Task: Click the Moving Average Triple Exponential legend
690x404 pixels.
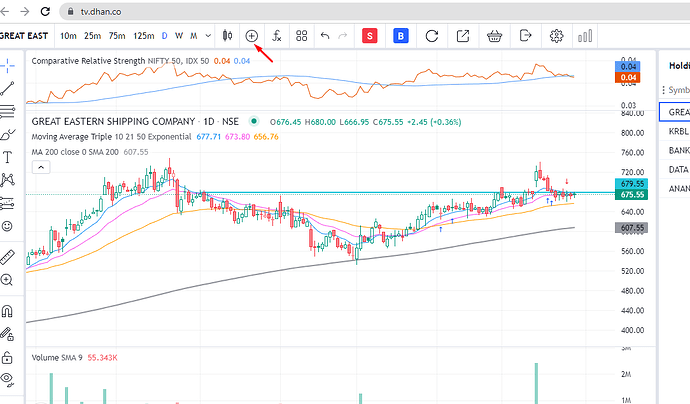Action: pyautogui.click(x=111, y=137)
